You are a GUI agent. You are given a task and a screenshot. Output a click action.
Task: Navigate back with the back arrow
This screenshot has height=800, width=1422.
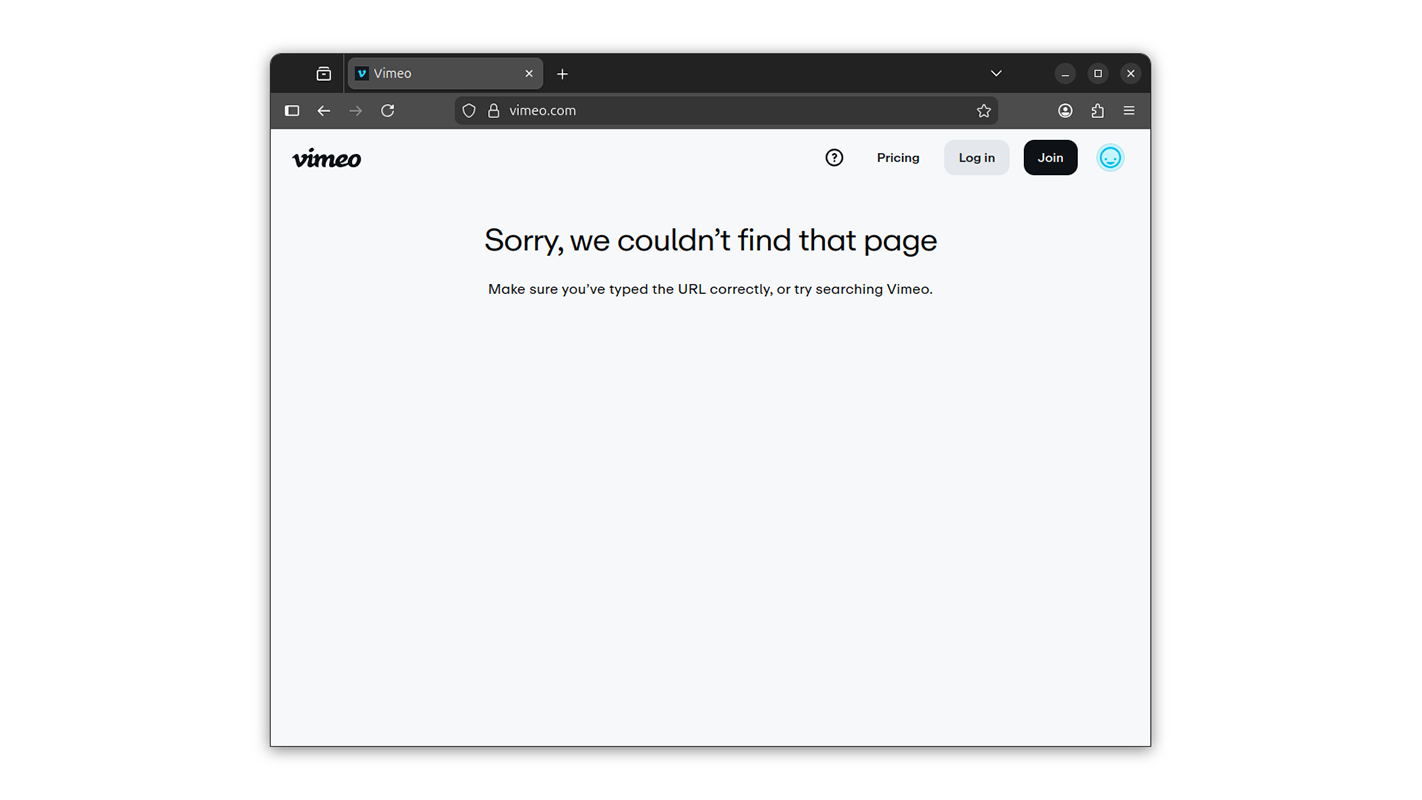(323, 110)
